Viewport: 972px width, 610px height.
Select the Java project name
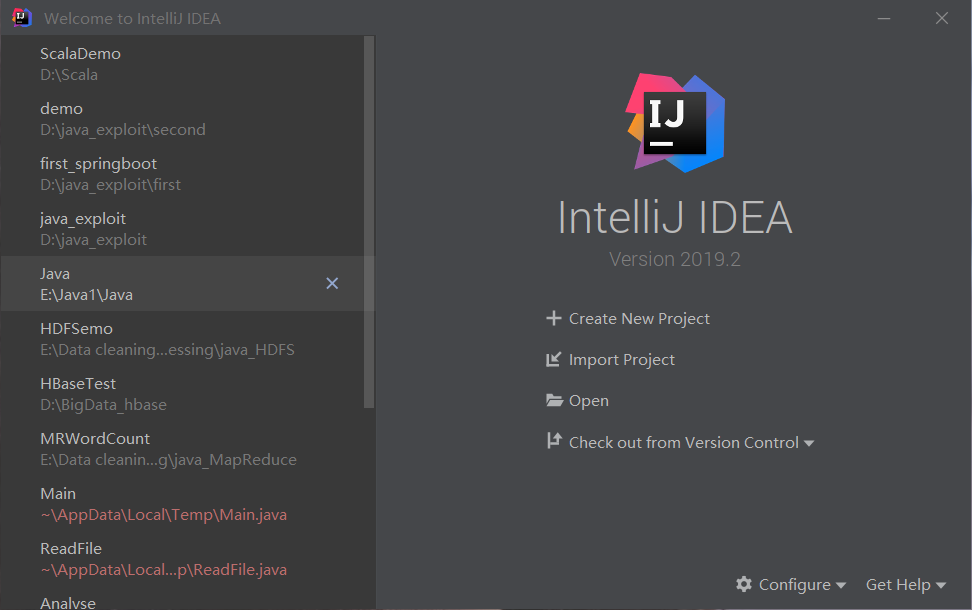click(55, 273)
